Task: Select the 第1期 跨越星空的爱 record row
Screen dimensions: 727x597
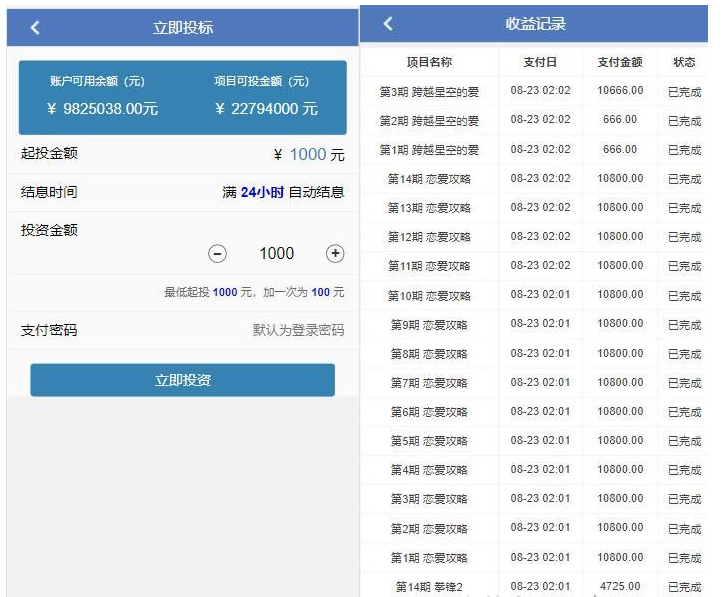Action: click(429, 150)
